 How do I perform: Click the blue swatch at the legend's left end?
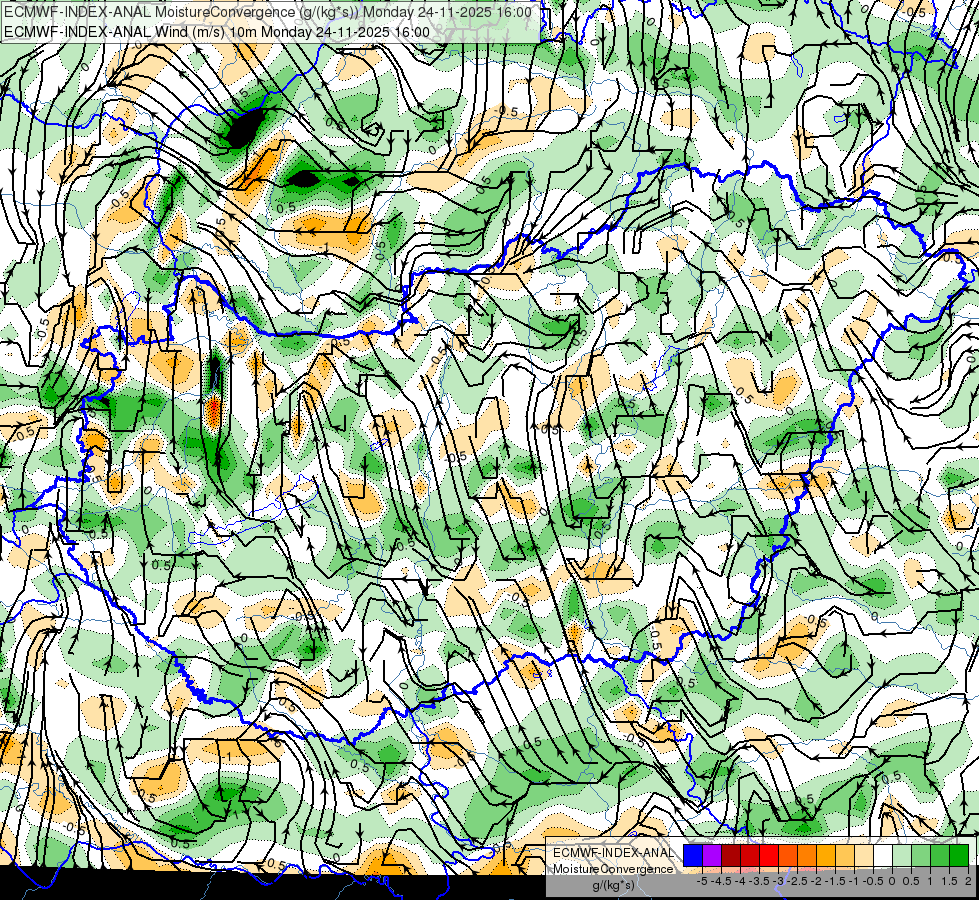point(693,856)
